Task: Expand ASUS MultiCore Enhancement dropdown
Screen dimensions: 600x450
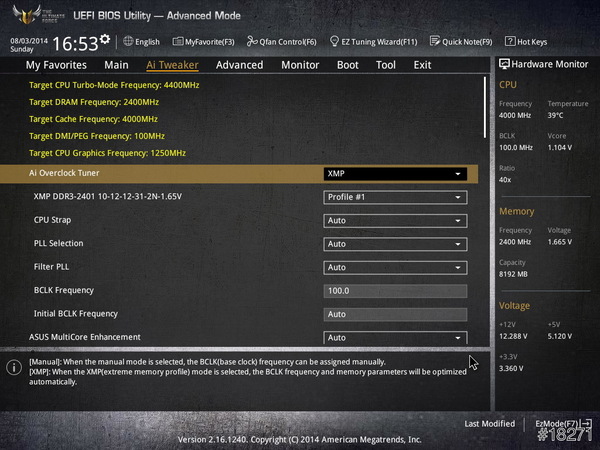Action: 395,338
